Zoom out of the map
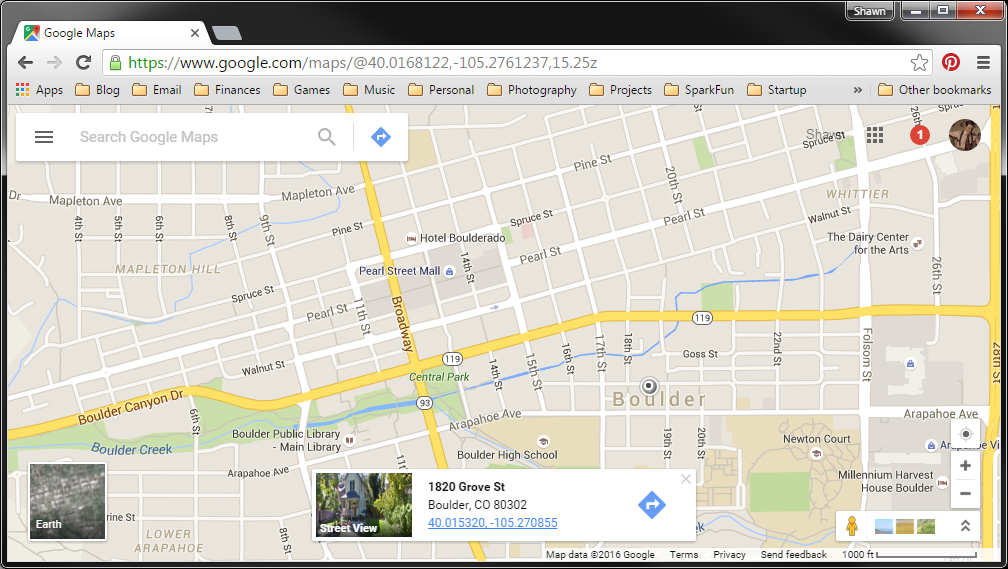Viewport: 1008px width, 569px height. coord(965,494)
